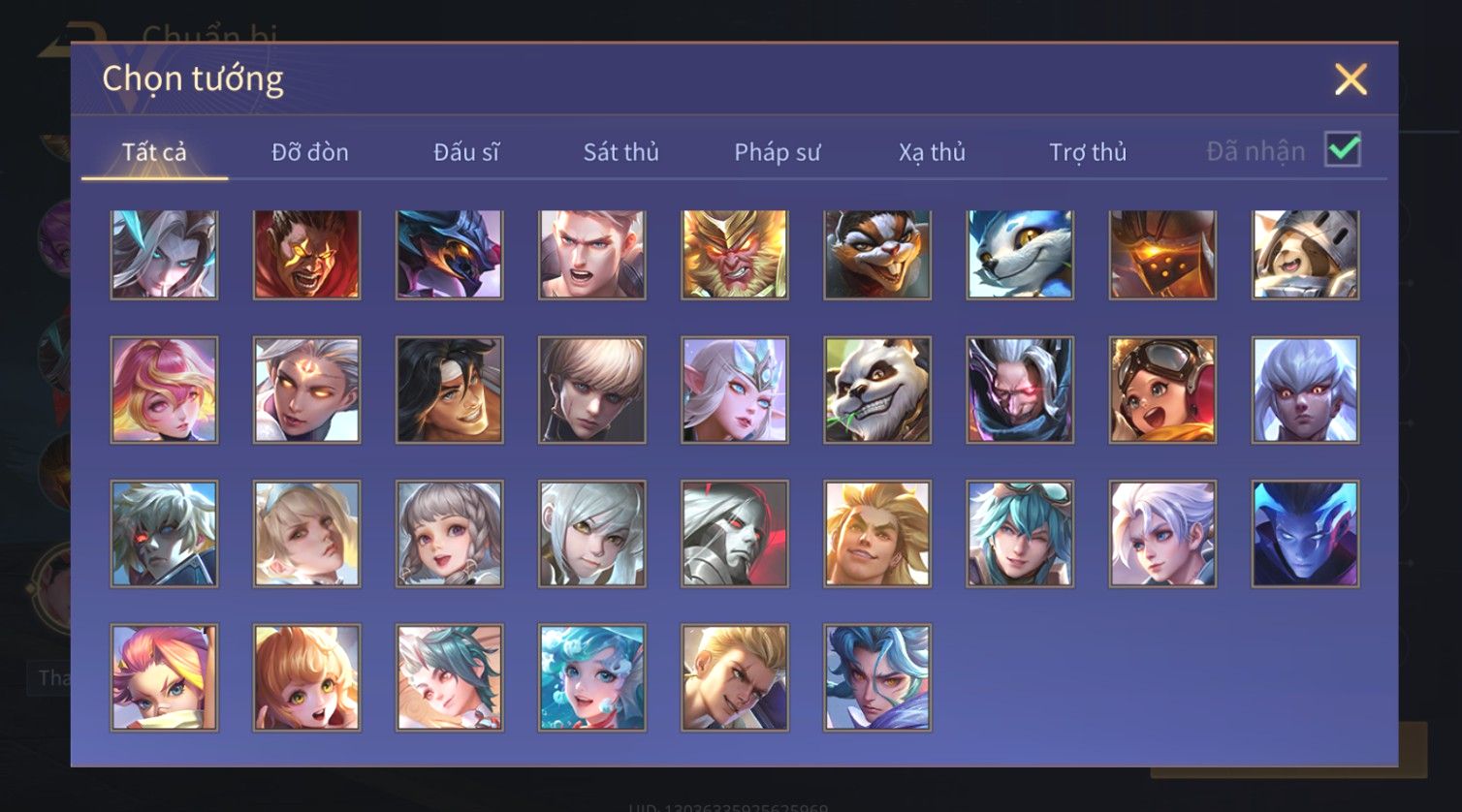Choose the hamster in armor helmet hero
This screenshot has width=1462, height=812.
tap(1305, 254)
